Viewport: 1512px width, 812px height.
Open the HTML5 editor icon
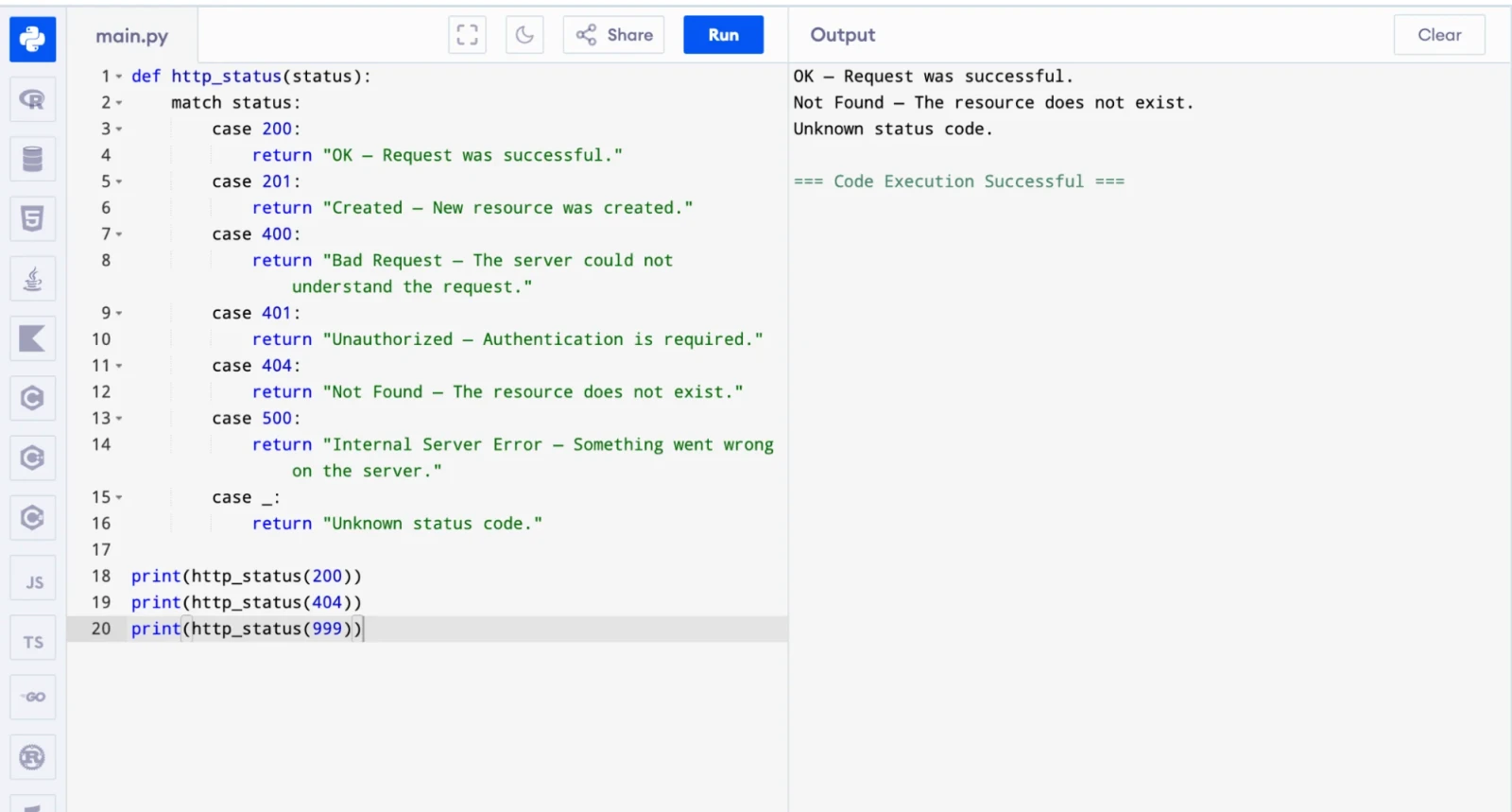[32, 219]
